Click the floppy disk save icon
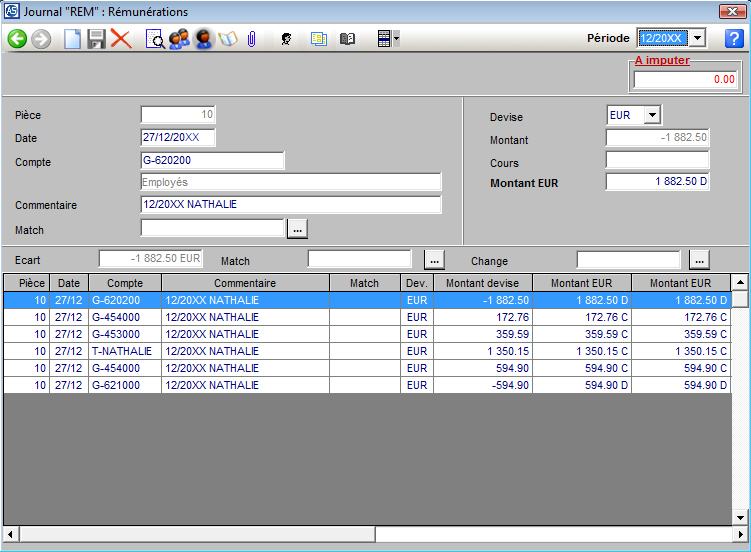The height and width of the screenshot is (552, 751). 96,39
